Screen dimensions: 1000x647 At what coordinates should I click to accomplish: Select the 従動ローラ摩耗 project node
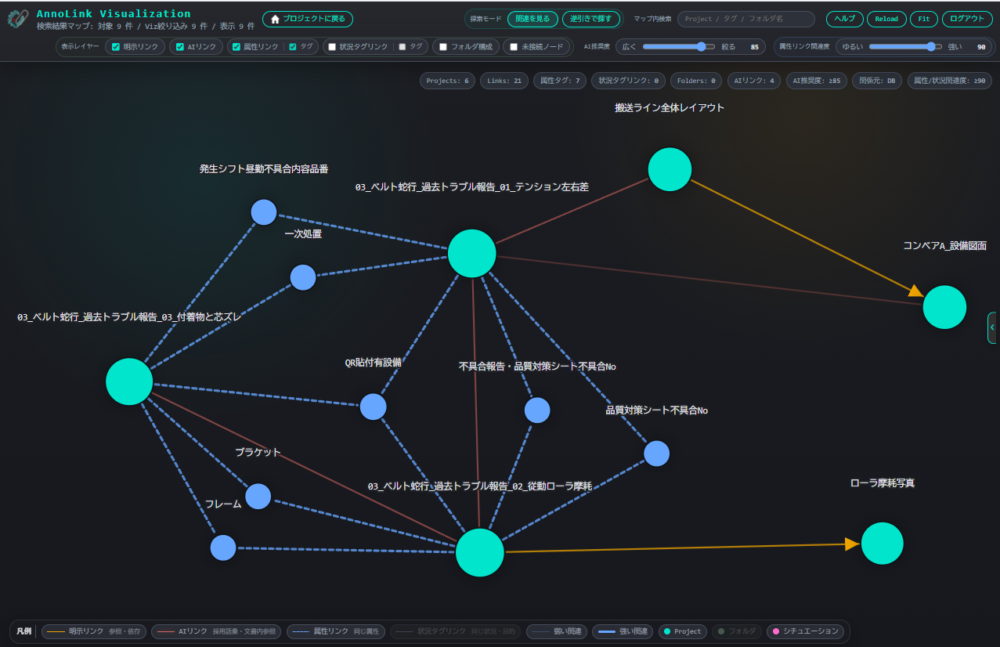click(x=480, y=552)
